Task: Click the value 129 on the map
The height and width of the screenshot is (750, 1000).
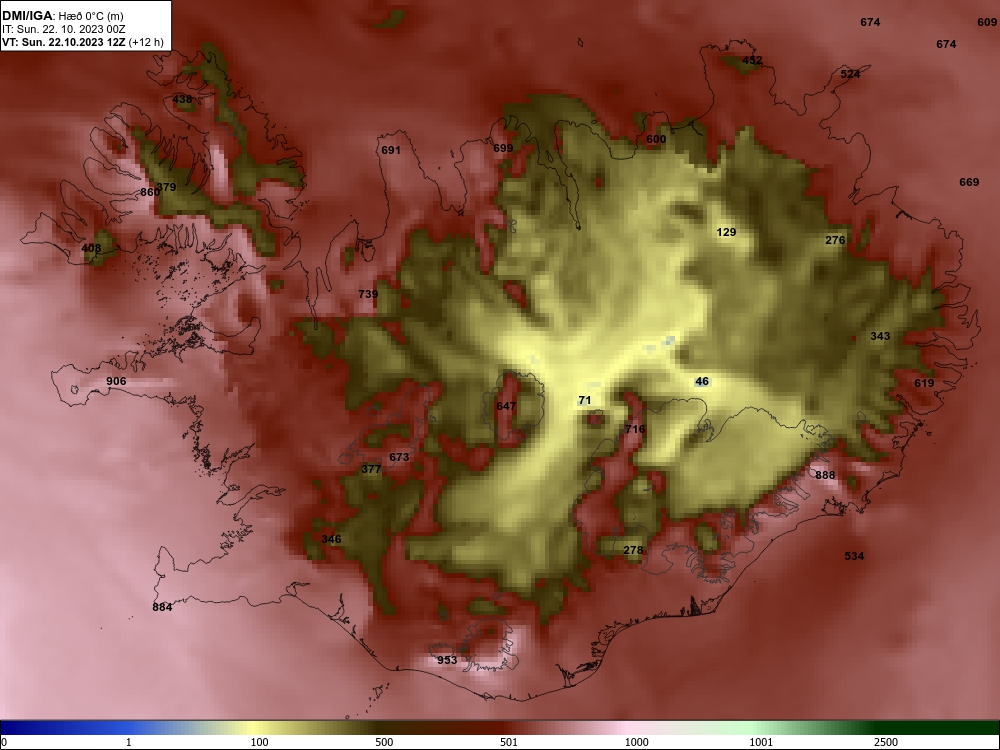Action: click(726, 232)
